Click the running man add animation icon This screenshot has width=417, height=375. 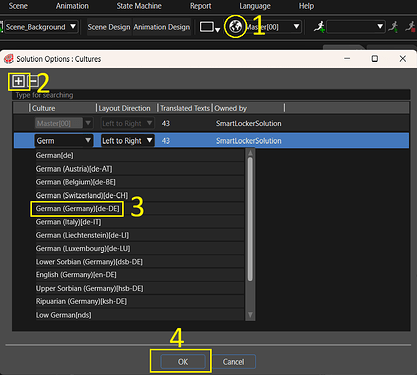[319, 27]
